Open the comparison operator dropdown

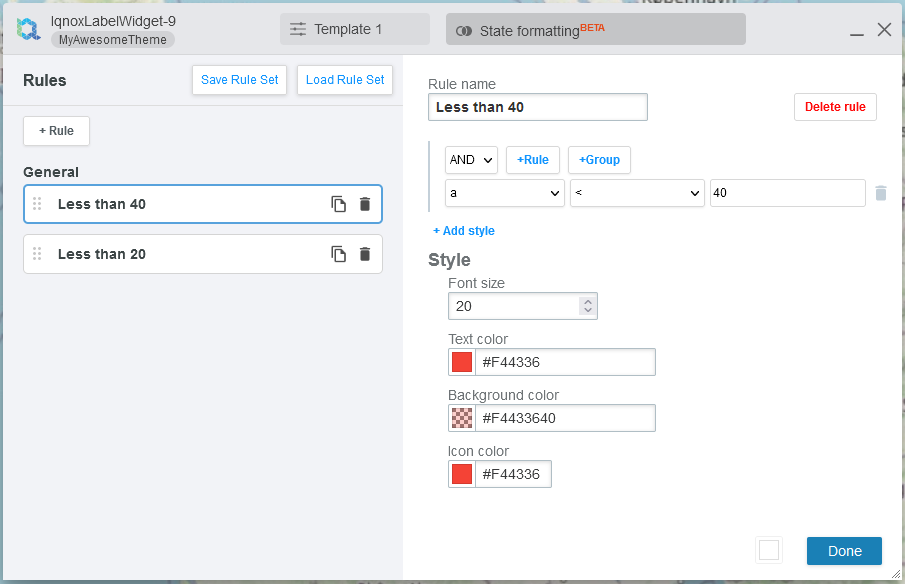pos(637,193)
